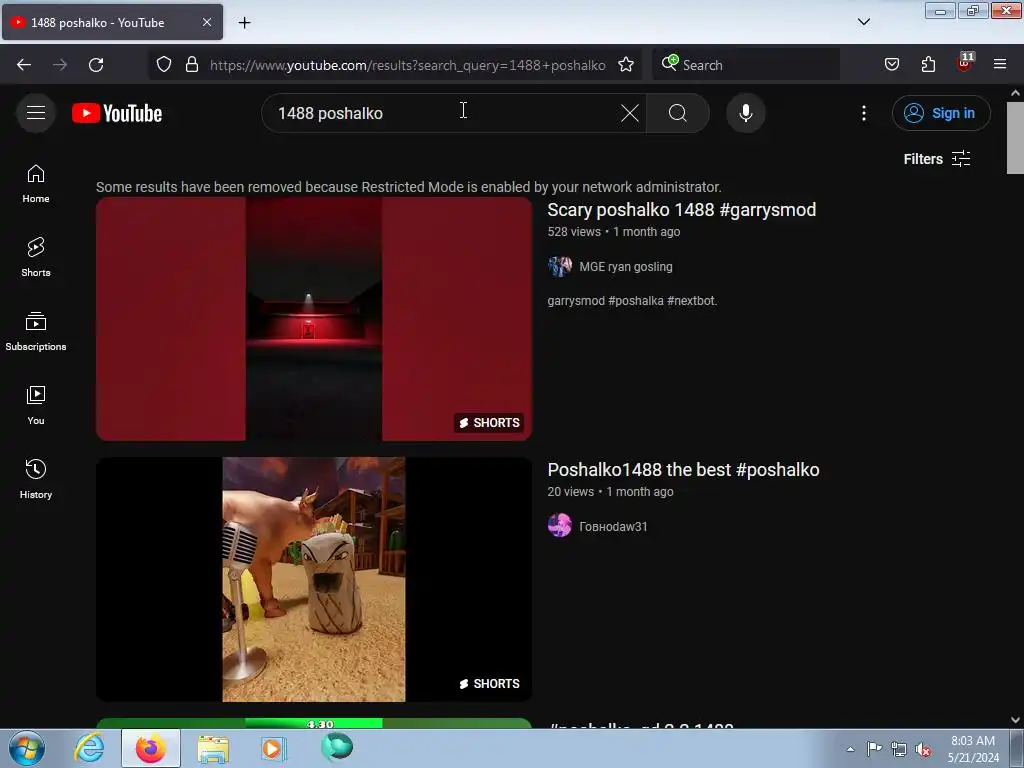
Task: Click the muted volume tray icon
Action: pyautogui.click(x=922, y=750)
